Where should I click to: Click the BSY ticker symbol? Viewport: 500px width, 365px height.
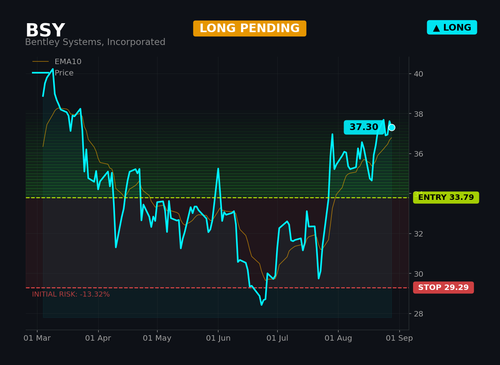(45, 30)
